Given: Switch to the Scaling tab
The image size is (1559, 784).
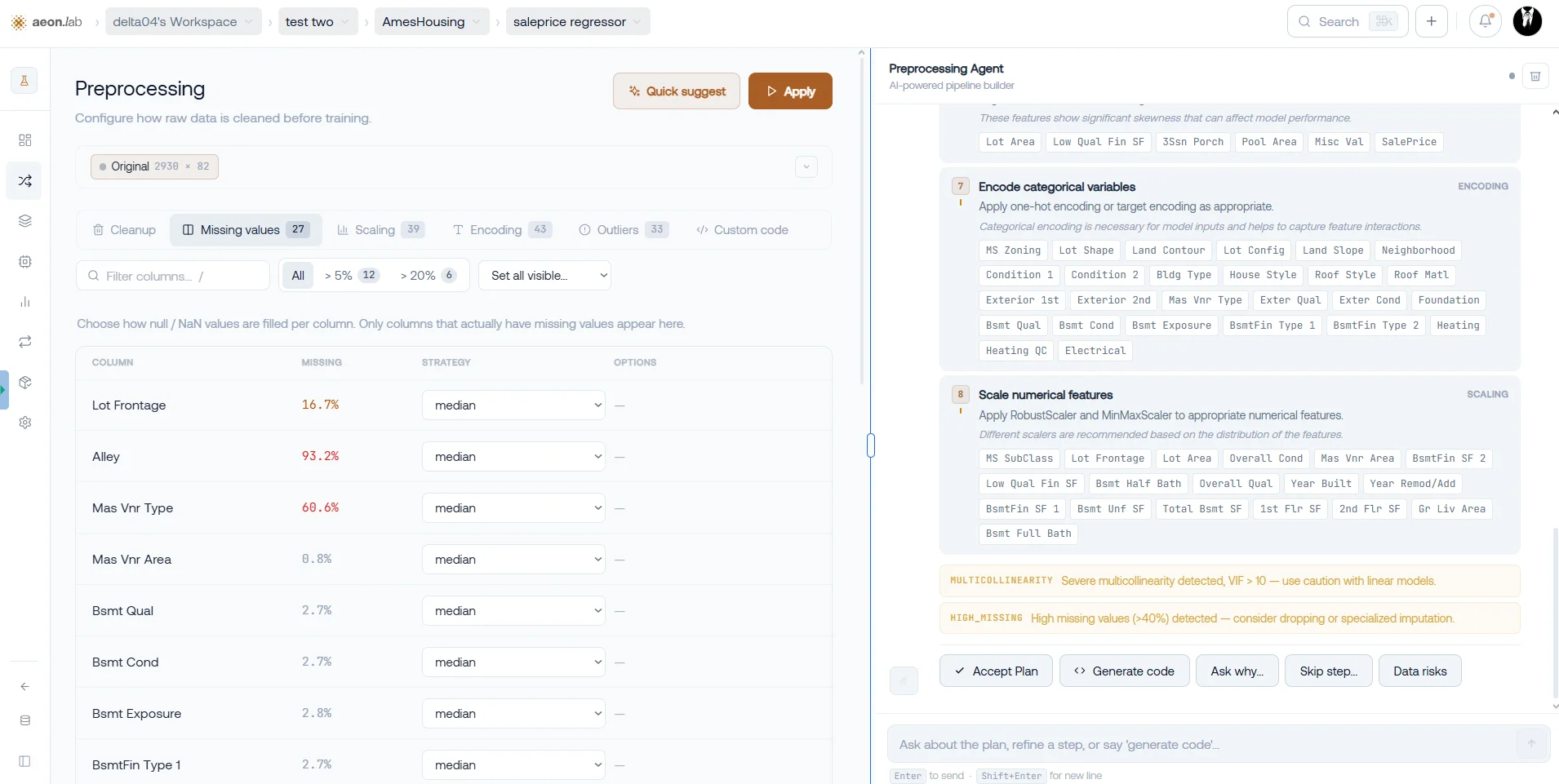Looking at the screenshot, I should (x=380, y=230).
